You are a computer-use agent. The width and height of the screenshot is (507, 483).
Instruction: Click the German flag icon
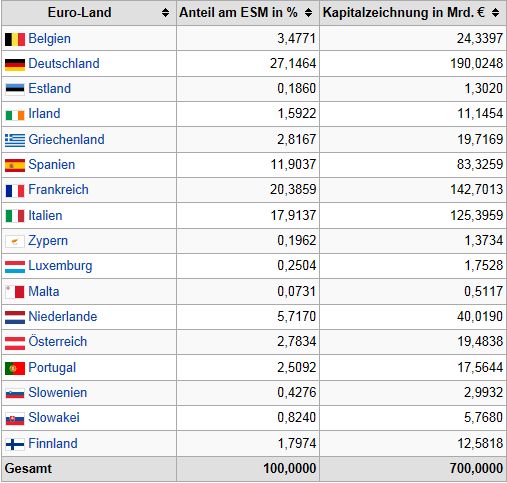tap(15, 65)
